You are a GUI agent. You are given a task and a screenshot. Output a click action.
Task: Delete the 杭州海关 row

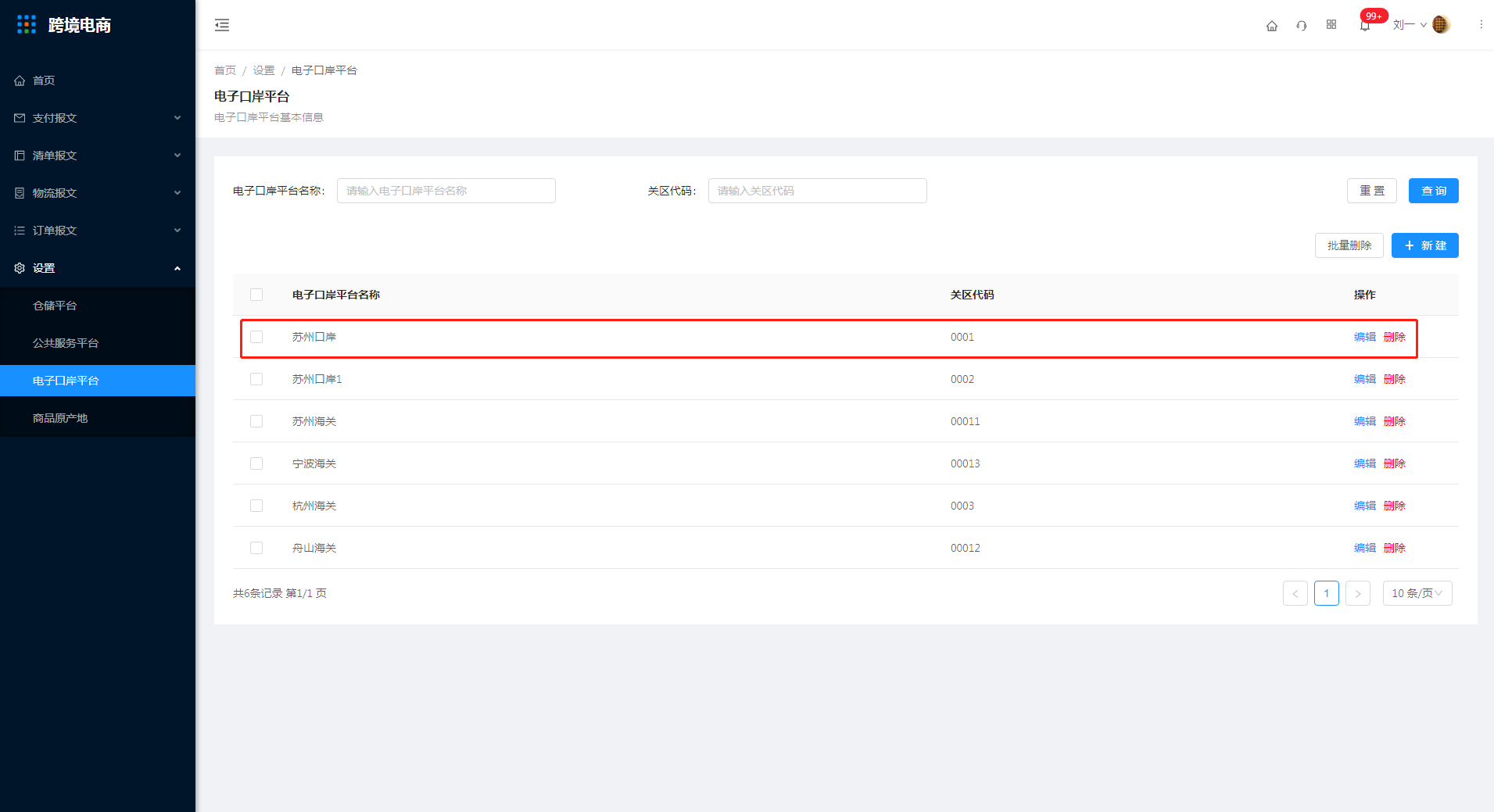pos(1395,506)
